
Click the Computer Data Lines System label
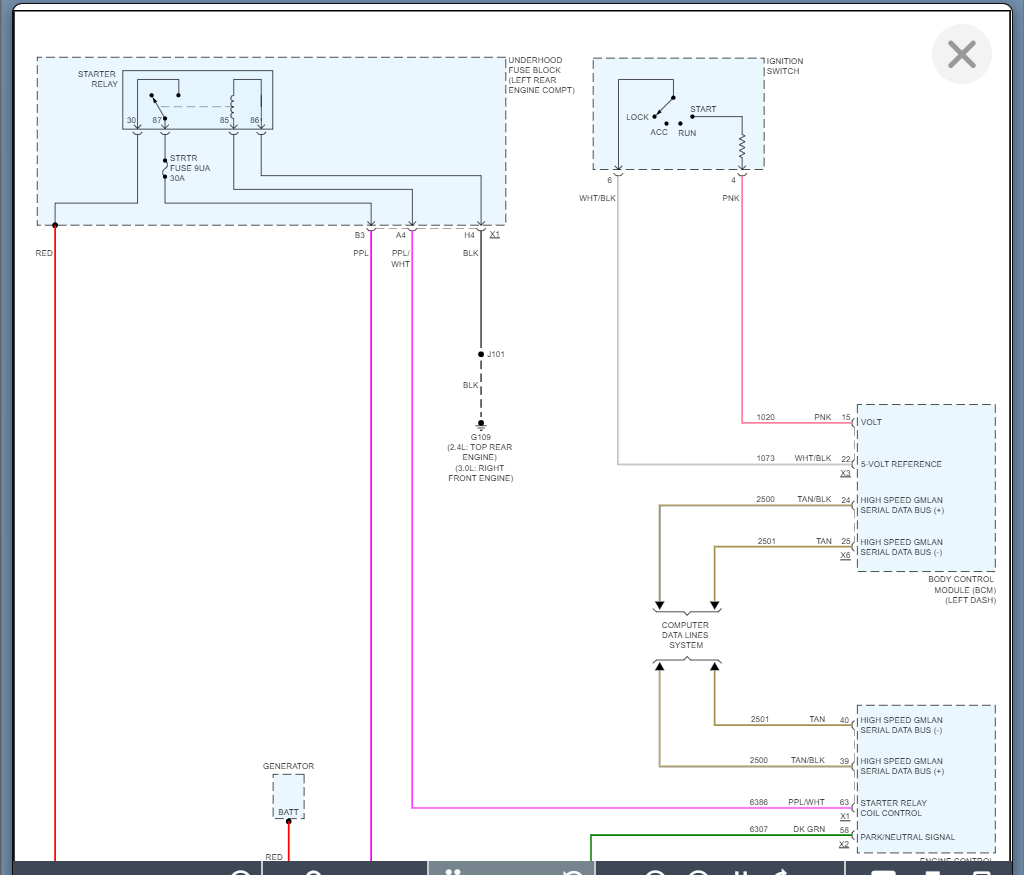pos(686,635)
